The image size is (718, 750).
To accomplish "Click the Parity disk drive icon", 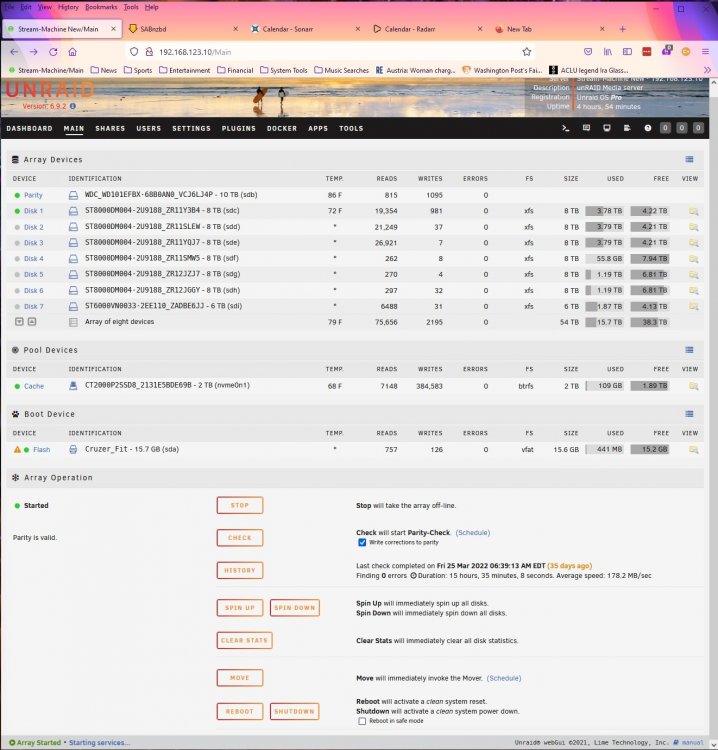I will tap(73, 195).
